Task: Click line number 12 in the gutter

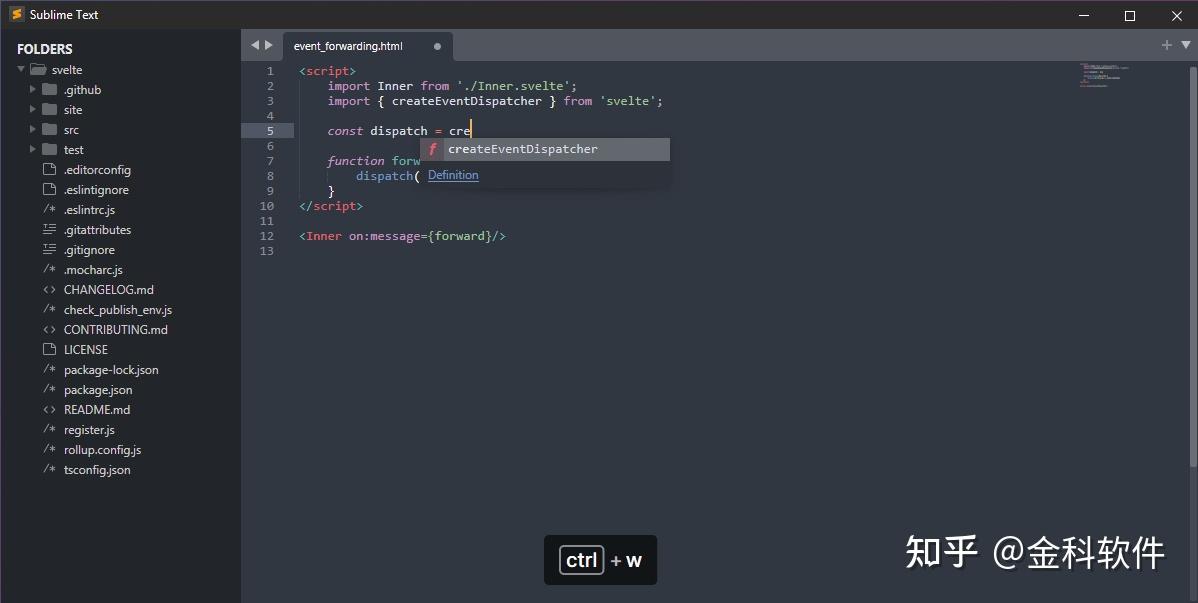Action: (x=267, y=236)
